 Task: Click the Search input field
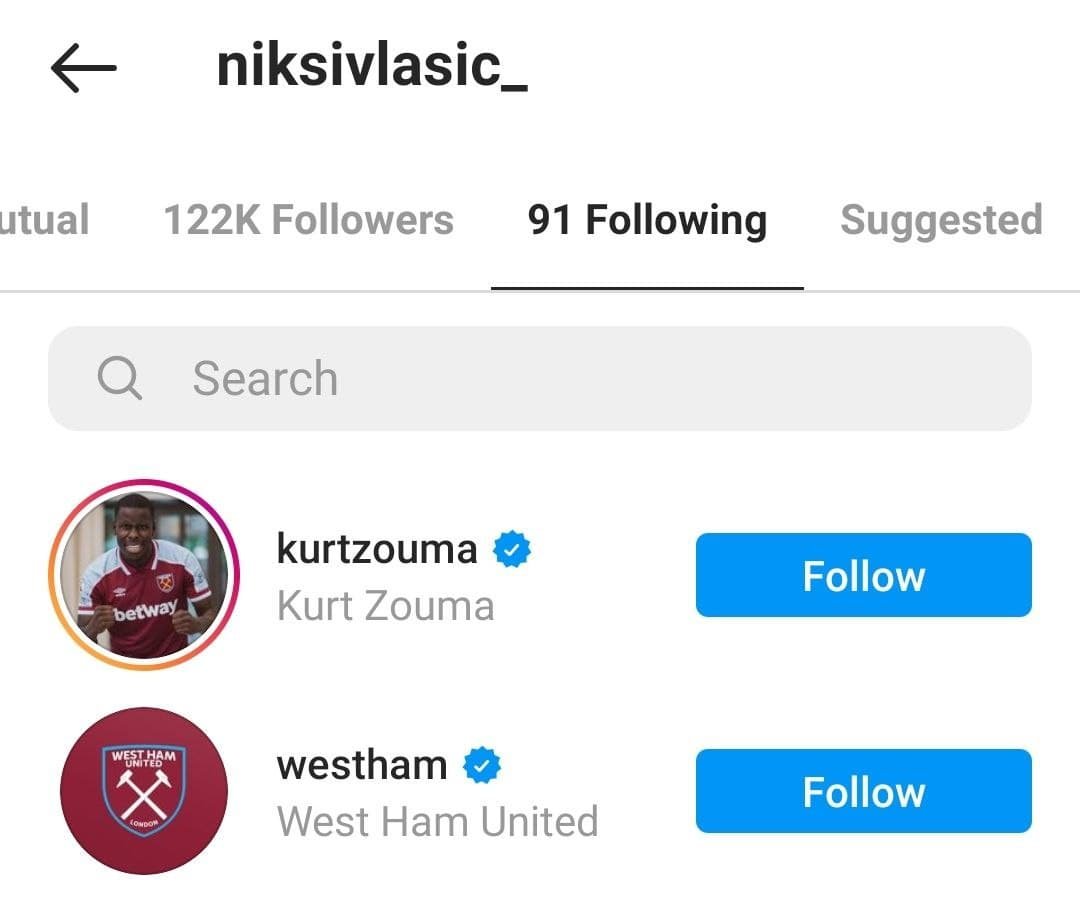pos(600,379)
